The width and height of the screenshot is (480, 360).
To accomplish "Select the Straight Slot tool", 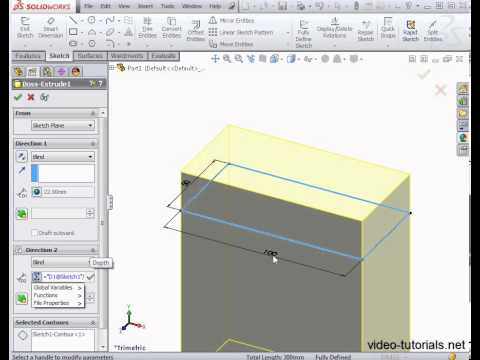I will (73, 44).
